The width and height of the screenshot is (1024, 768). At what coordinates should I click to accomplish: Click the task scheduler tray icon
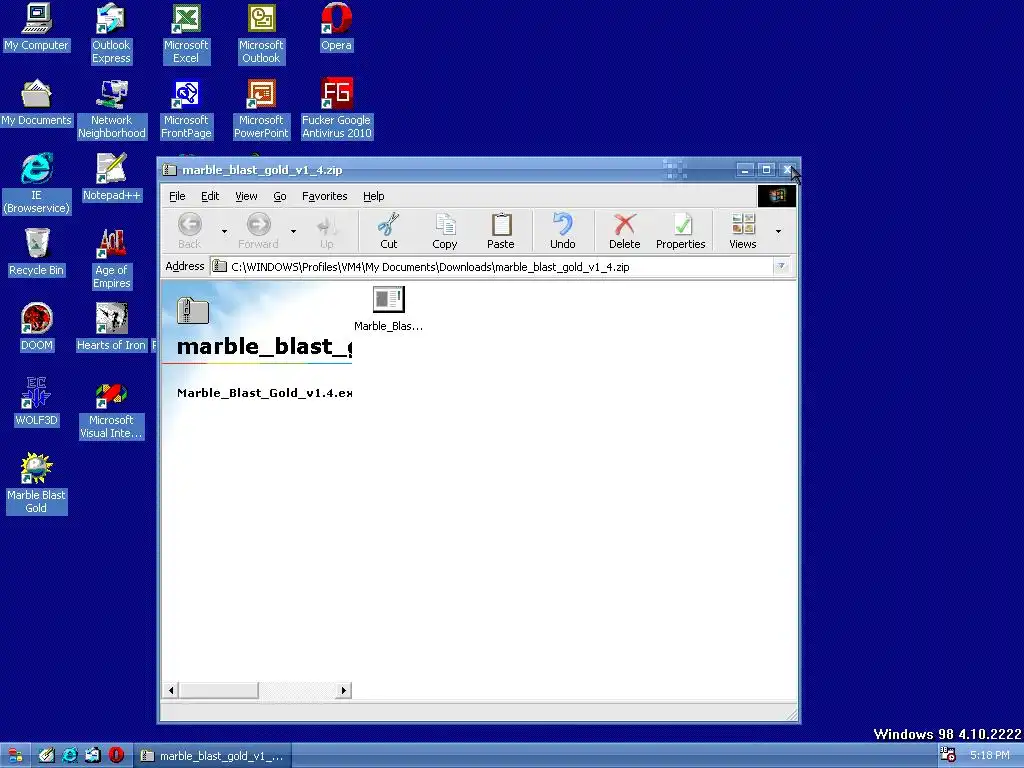(948, 755)
